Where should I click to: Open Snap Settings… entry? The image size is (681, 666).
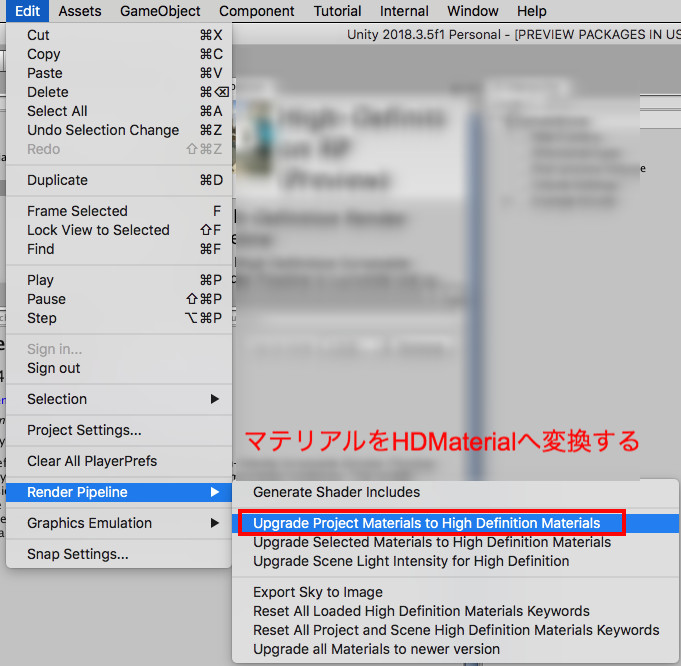pos(119,554)
